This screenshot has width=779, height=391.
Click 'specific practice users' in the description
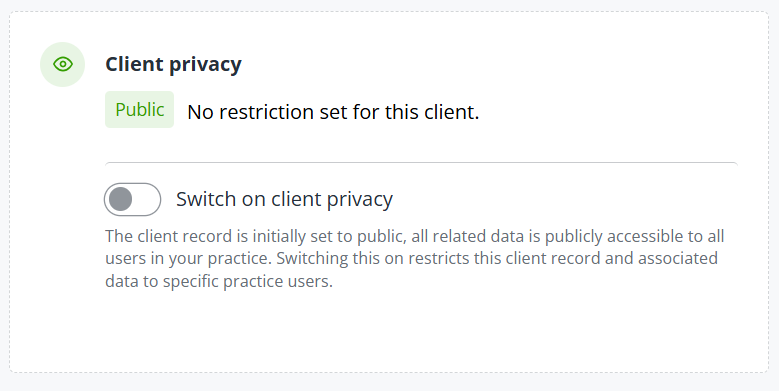click(245, 281)
